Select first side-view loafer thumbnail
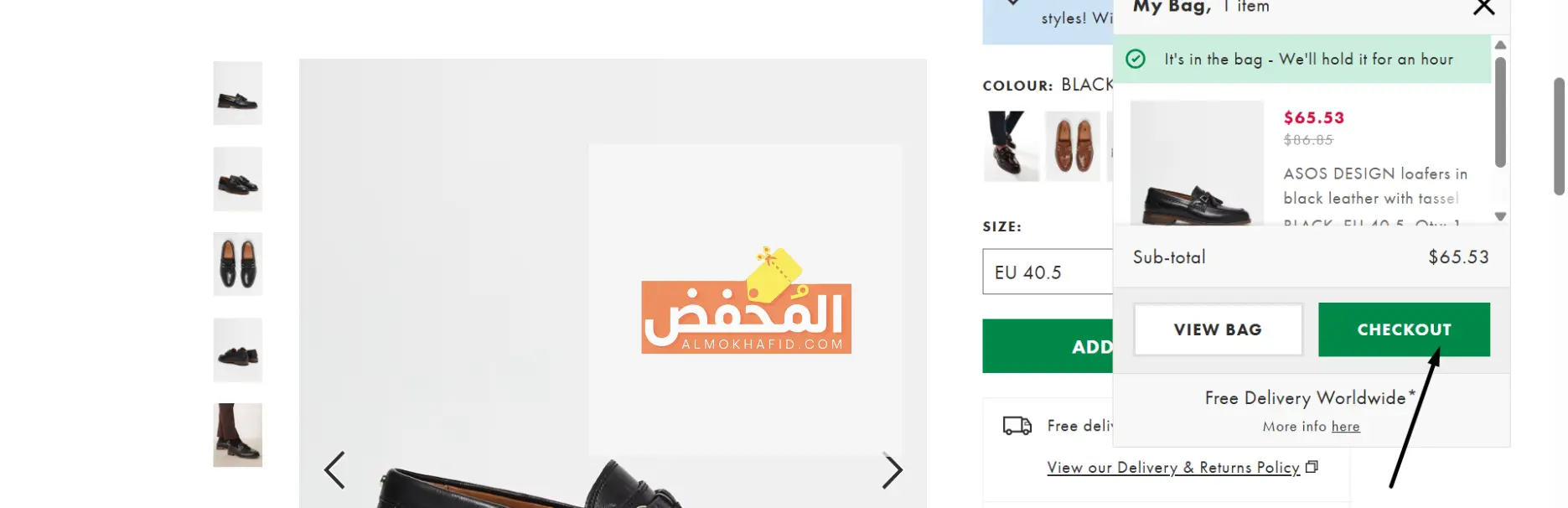 coord(238,93)
